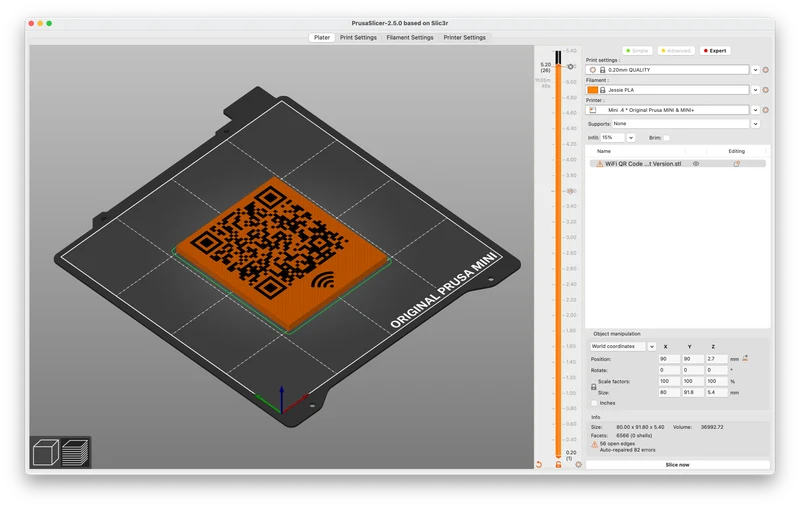Open the Filament Settings tab
The image size is (800, 508).
click(x=410, y=37)
